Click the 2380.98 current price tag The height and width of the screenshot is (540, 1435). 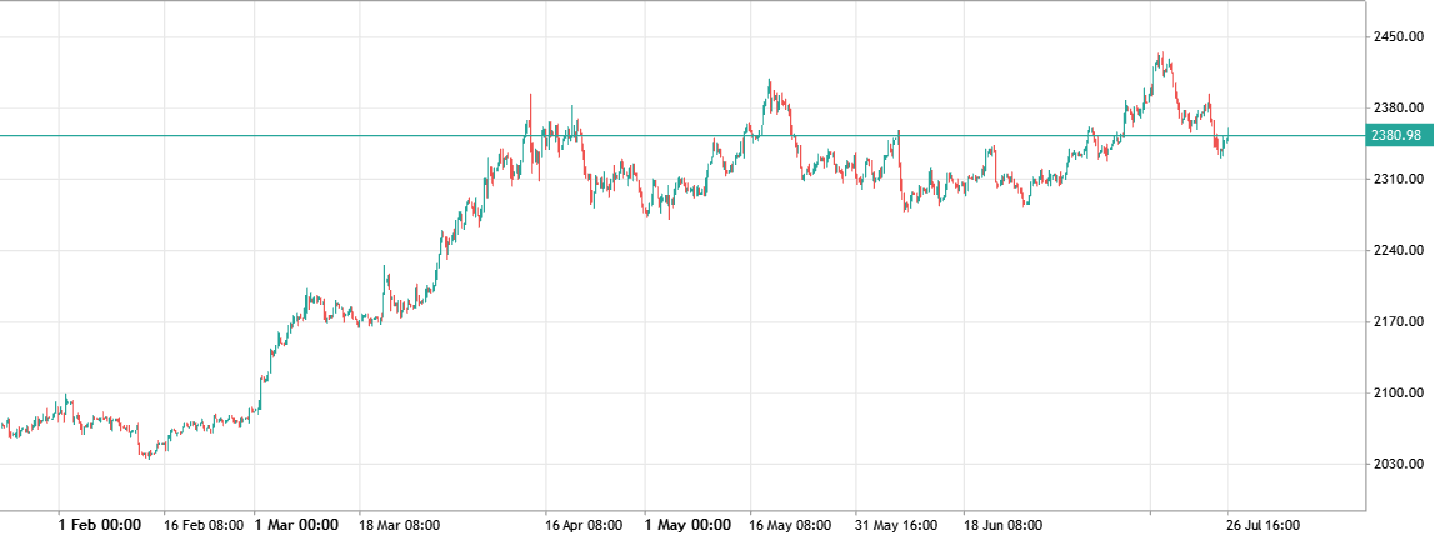point(1398,136)
